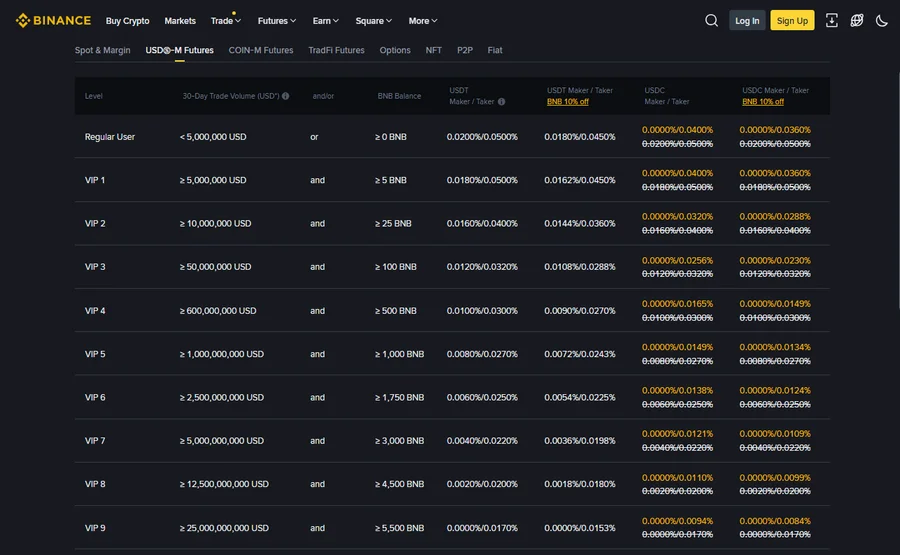Open the Buy Crypto menu item

point(127,21)
